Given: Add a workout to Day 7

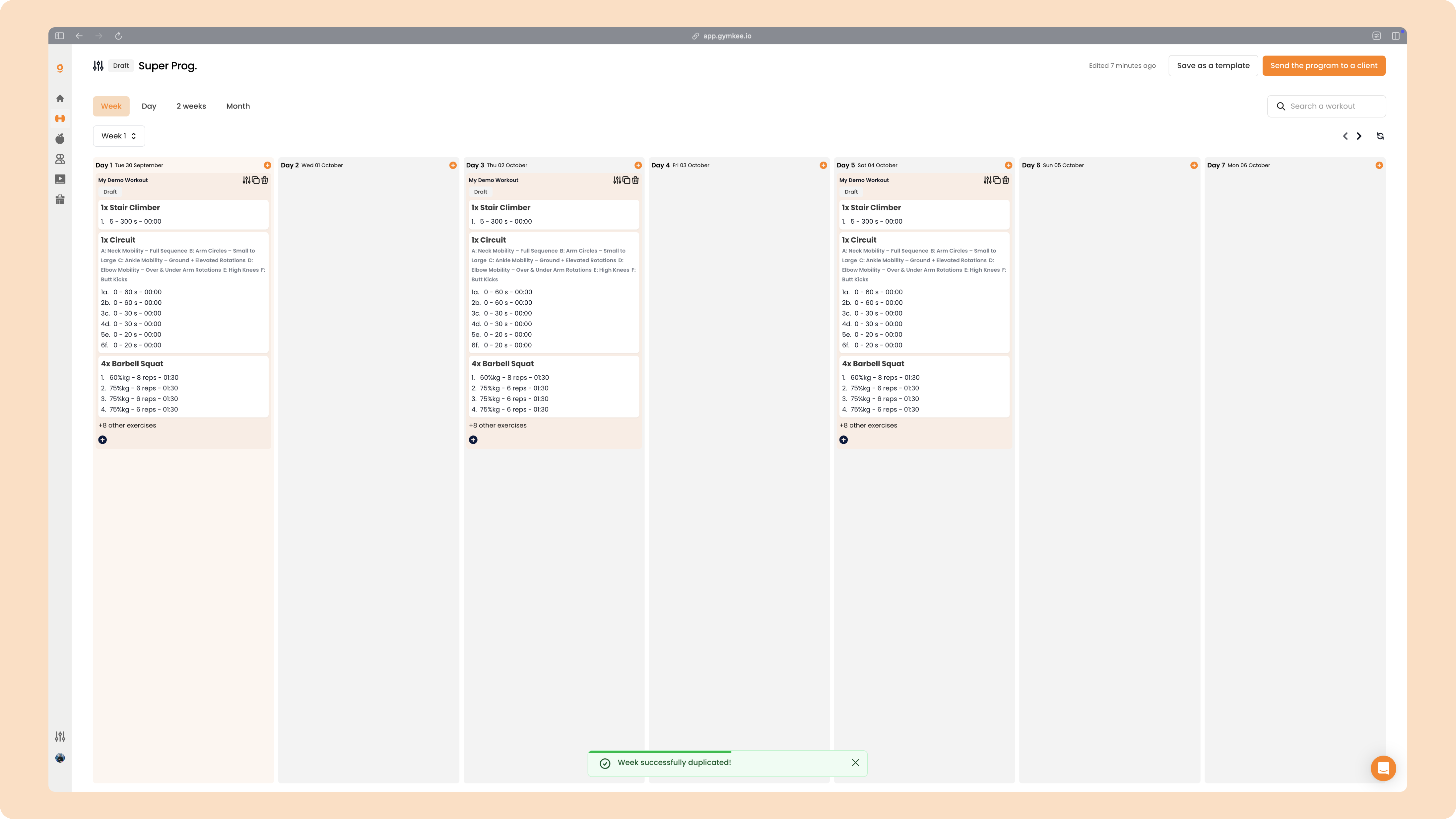Looking at the screenshot, I should coord(1379,165).
